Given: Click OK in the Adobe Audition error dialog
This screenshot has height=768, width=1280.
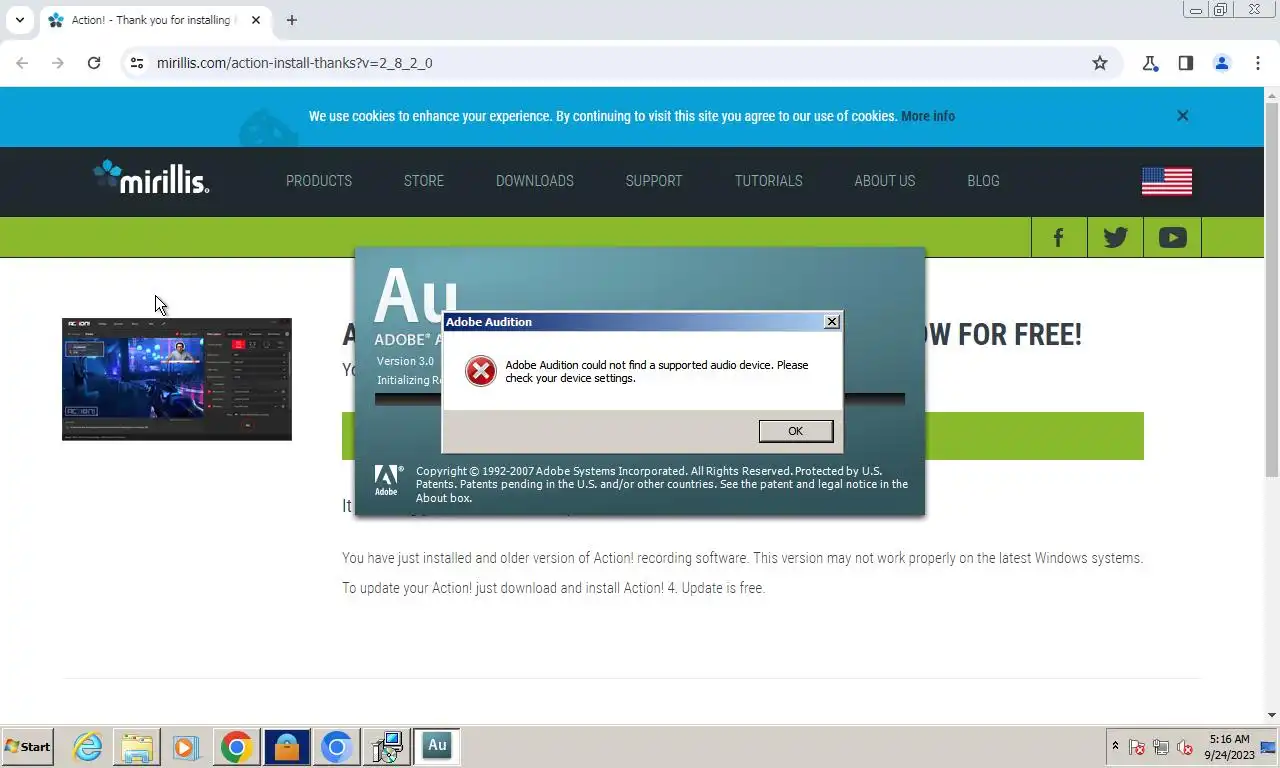Looking at the screenshot, I should coord(795,431).
